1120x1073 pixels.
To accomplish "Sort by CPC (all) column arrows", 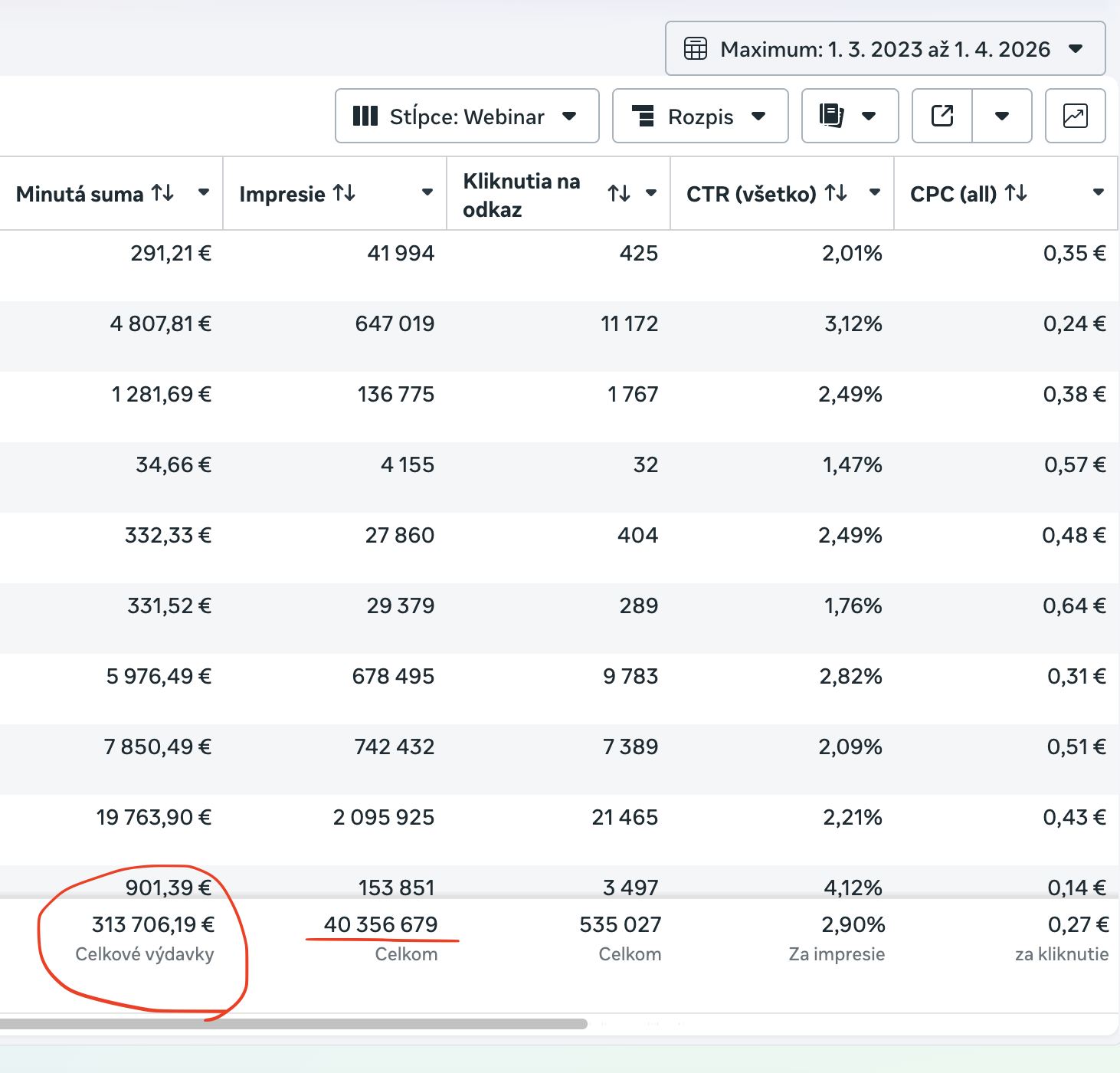I will point(1016,193).
